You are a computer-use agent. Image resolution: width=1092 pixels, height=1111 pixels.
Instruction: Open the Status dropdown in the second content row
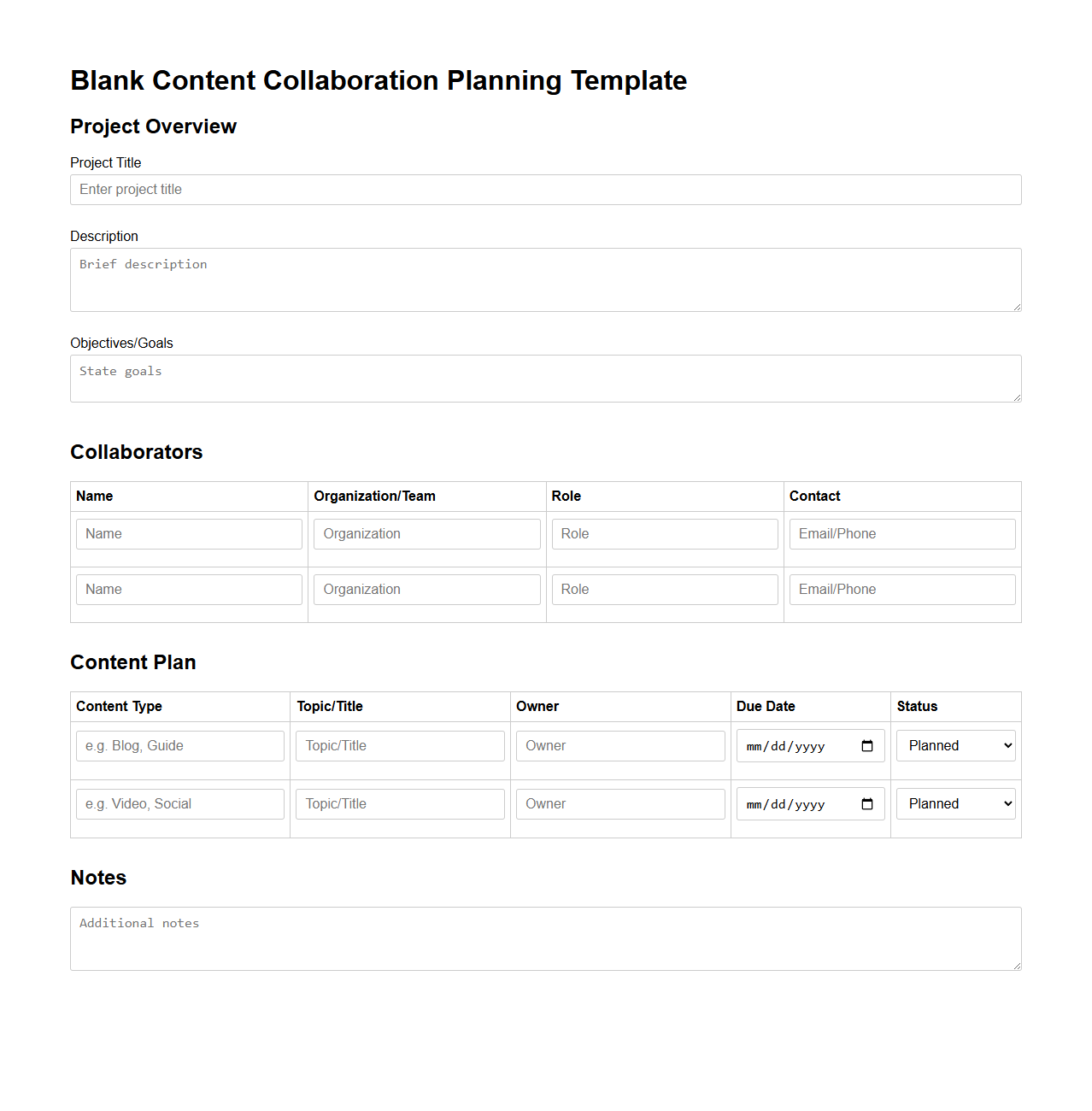[954, 803]
